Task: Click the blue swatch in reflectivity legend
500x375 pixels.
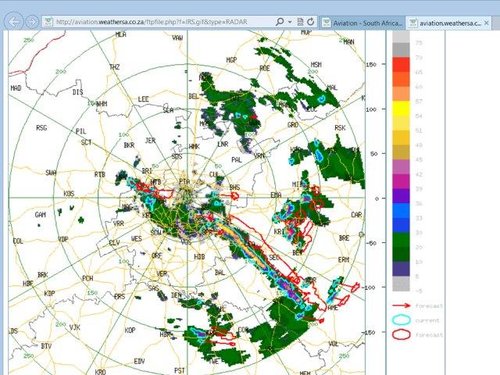Action: tap(401, 211)
